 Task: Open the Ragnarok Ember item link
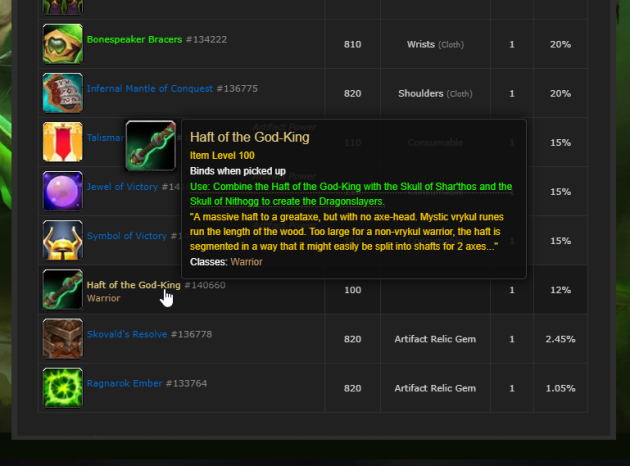pyautogui.click(x=124, y=383)
